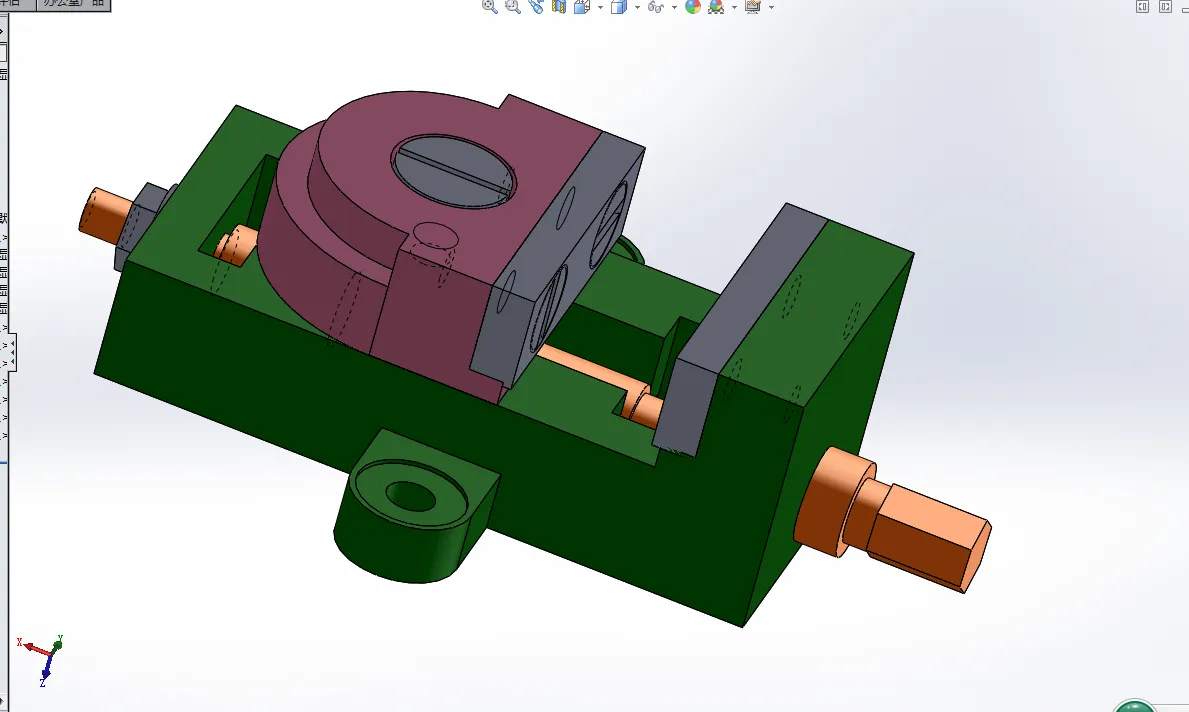Click the right-pointing window tile button
The height and width of the screenshot is (712, 1189).
(1165, 7)
